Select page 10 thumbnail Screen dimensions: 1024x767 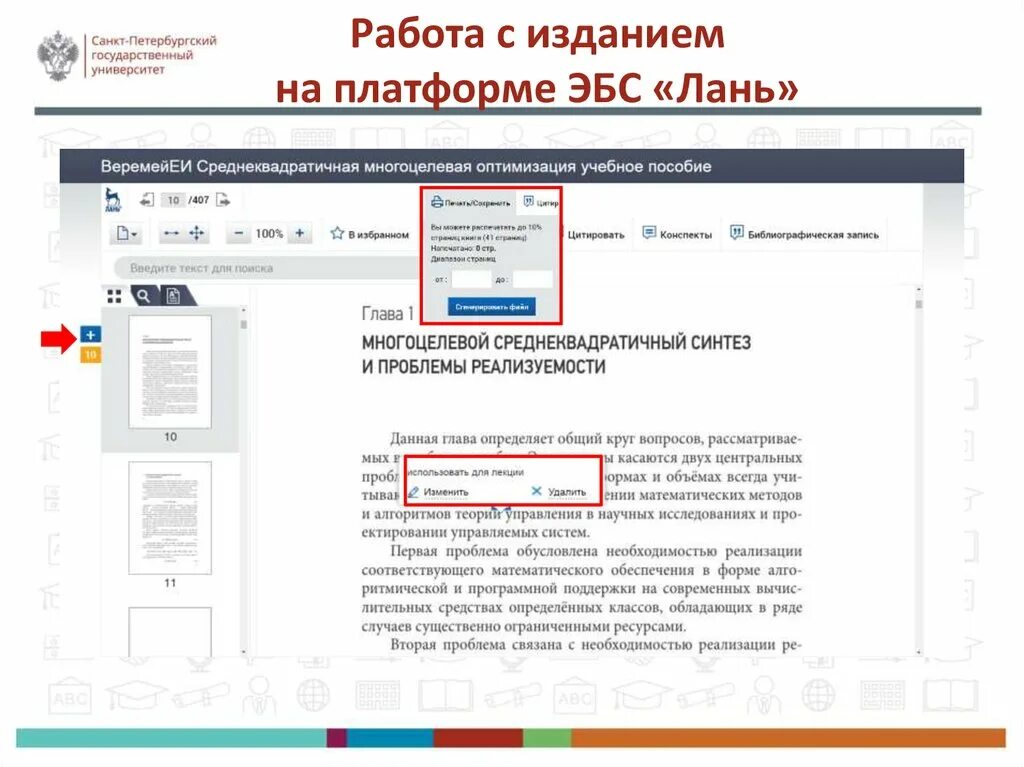click(170, 372)
